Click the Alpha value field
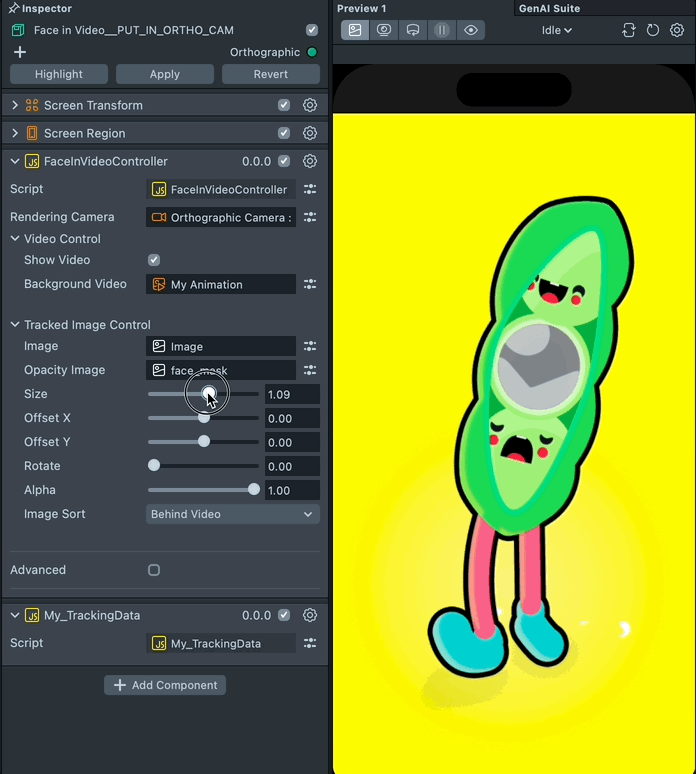This screenshot has height=774, width=696. (x=292, y=491)
